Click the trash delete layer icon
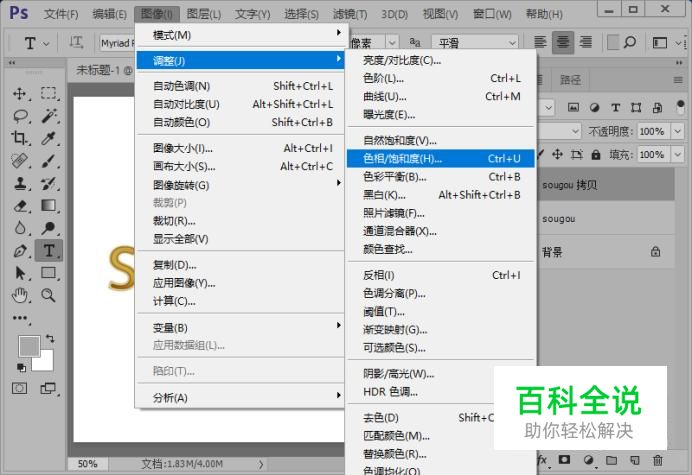Screen dimensions: 692x475 tap(658, 460)
